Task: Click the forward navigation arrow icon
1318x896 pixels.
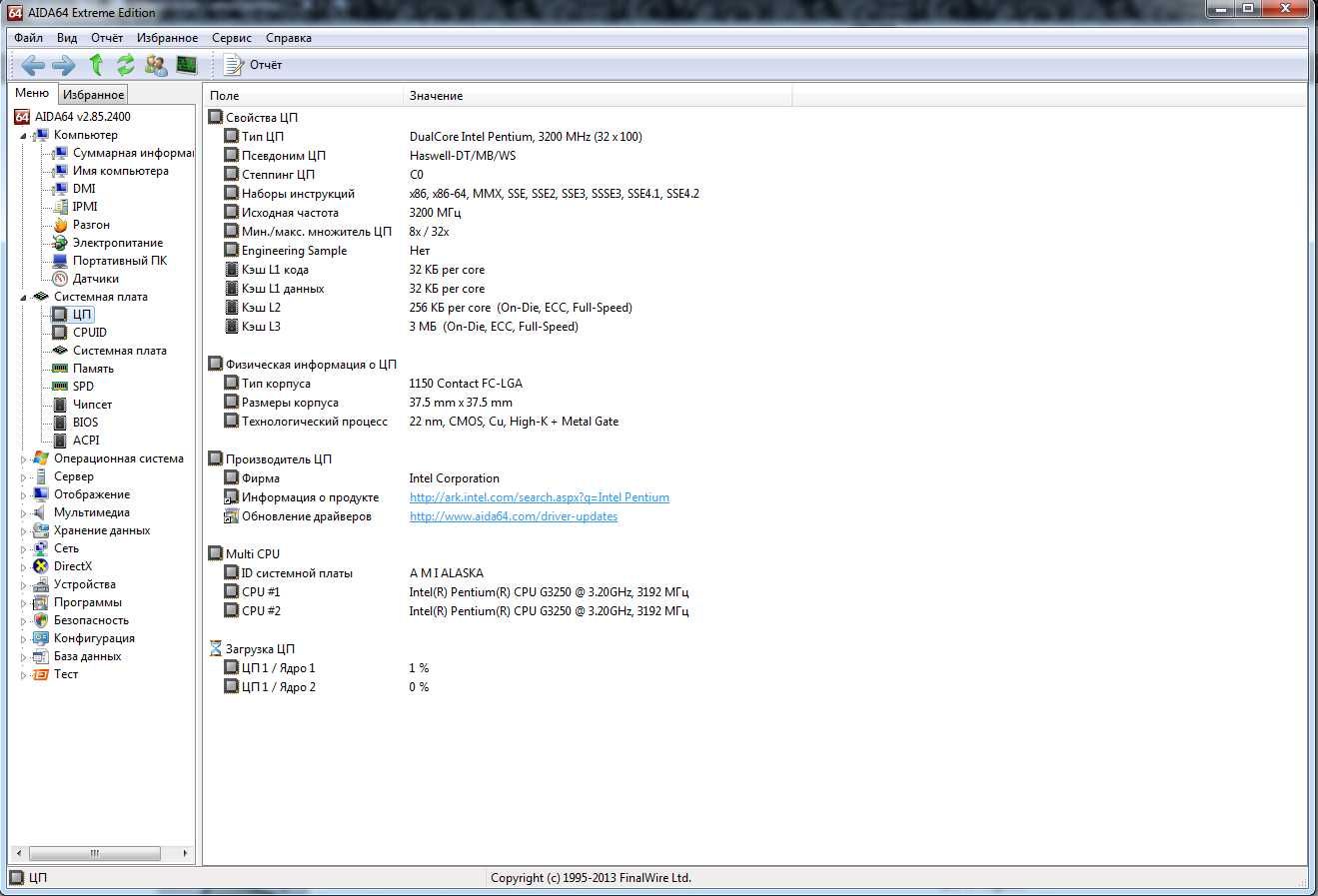Action: point(64,65)
